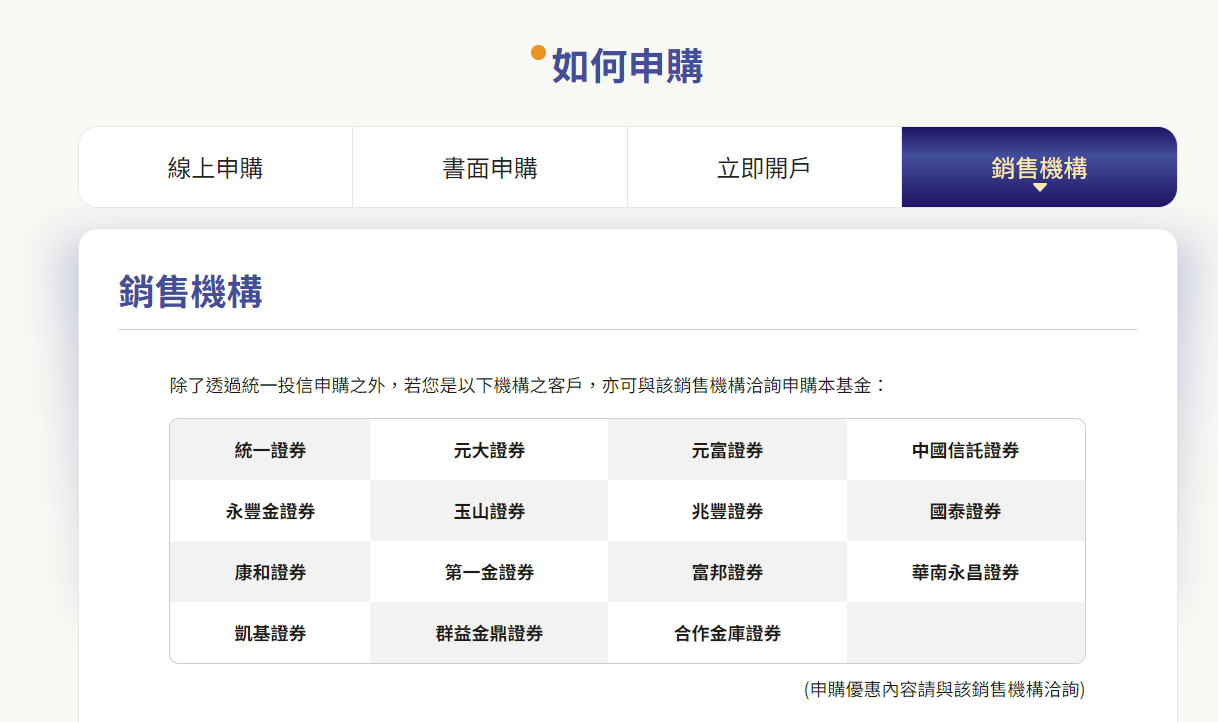Click the 群益金鼎證券 table cell
Viewport: 1218px width, 722px height.
[489, 633]
